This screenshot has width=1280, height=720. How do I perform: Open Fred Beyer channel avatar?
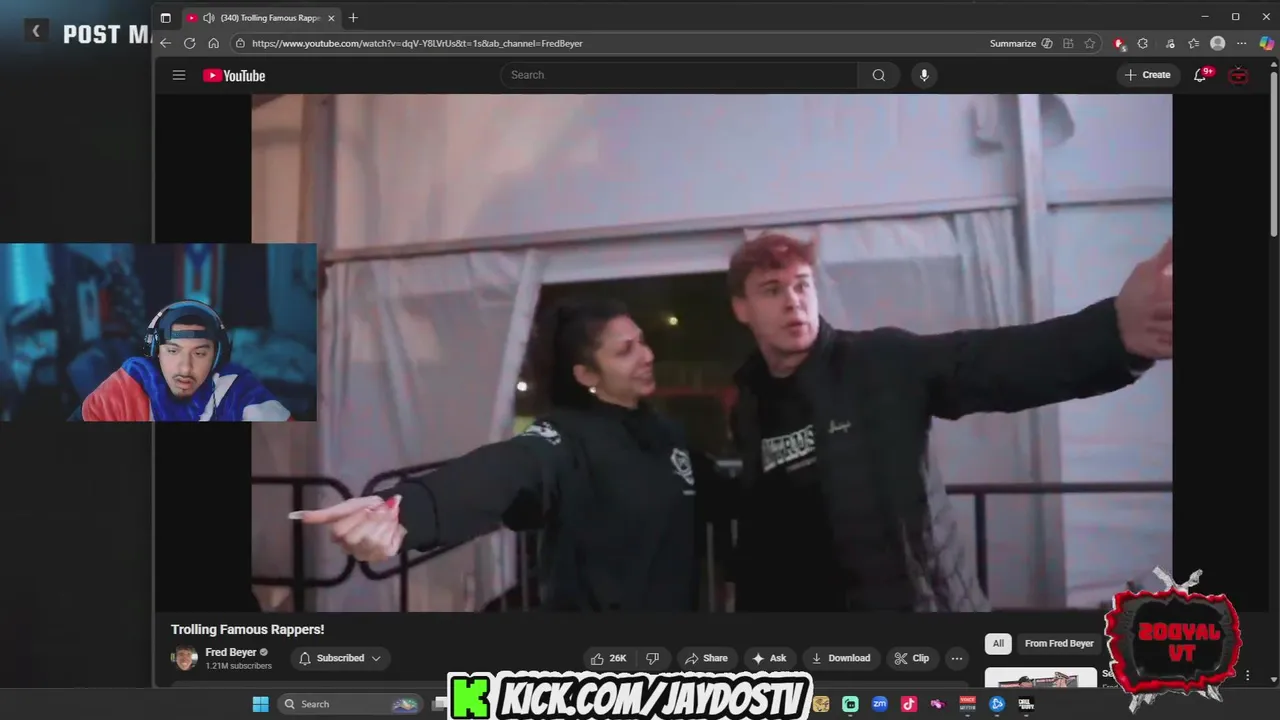pyautogui.click(x=185, y=658)
